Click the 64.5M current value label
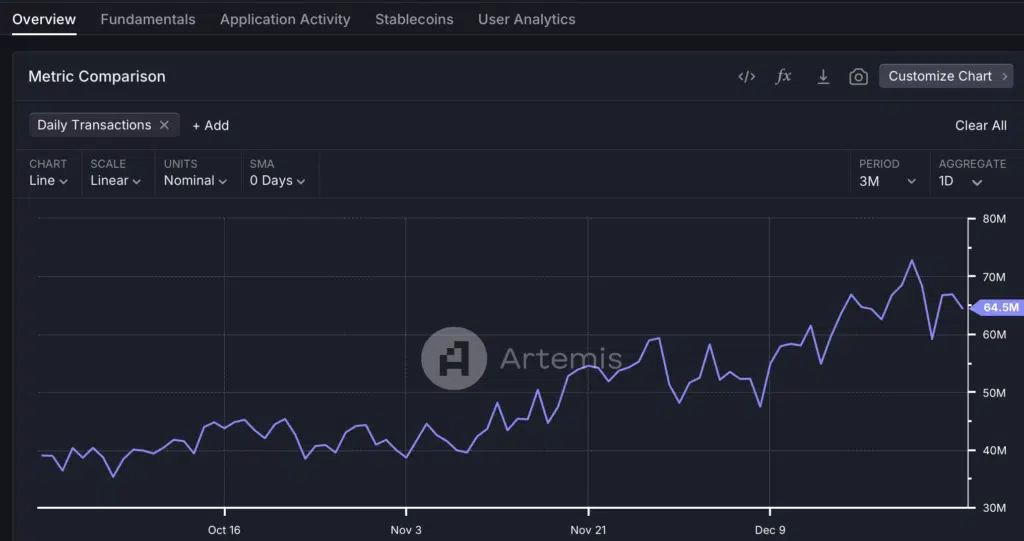1024x541 pixels. (x=998, y=308)
